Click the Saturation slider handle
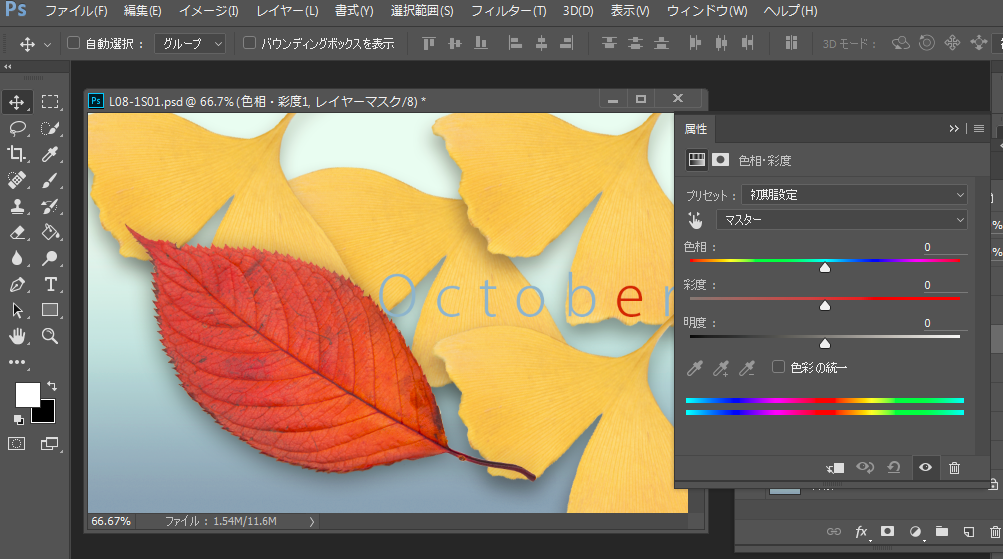The height and width of the screenshot is (559, 1003). point(825,306)
